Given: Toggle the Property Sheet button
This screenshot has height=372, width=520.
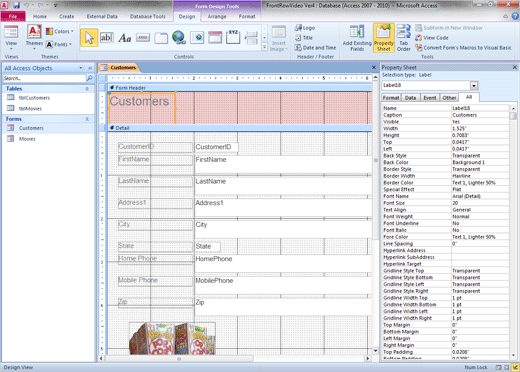Looking at the screenshot, I should tap(384, 38).
